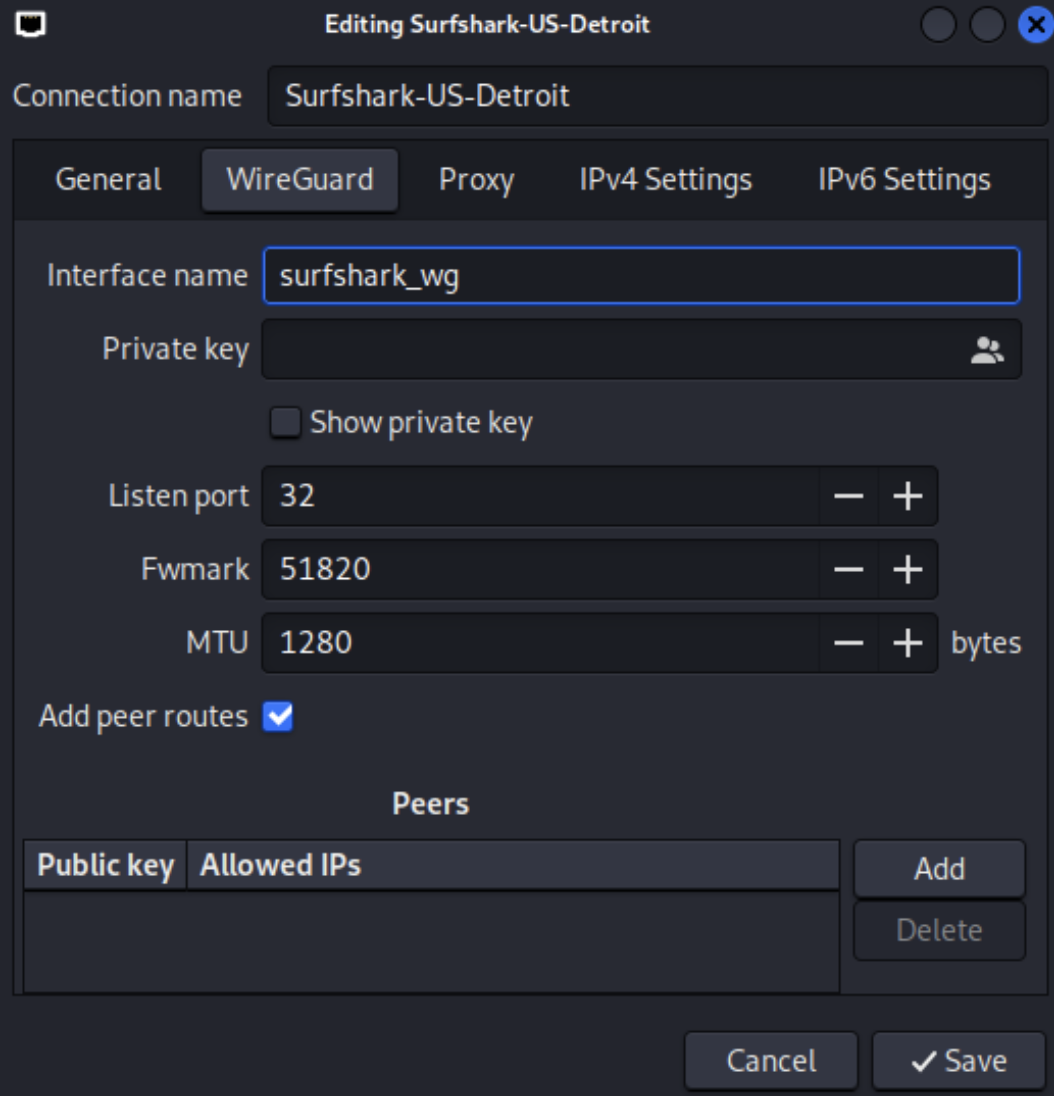Decrease Listen port with minus button
1054x1096 pixels.
tap(848, 496)
